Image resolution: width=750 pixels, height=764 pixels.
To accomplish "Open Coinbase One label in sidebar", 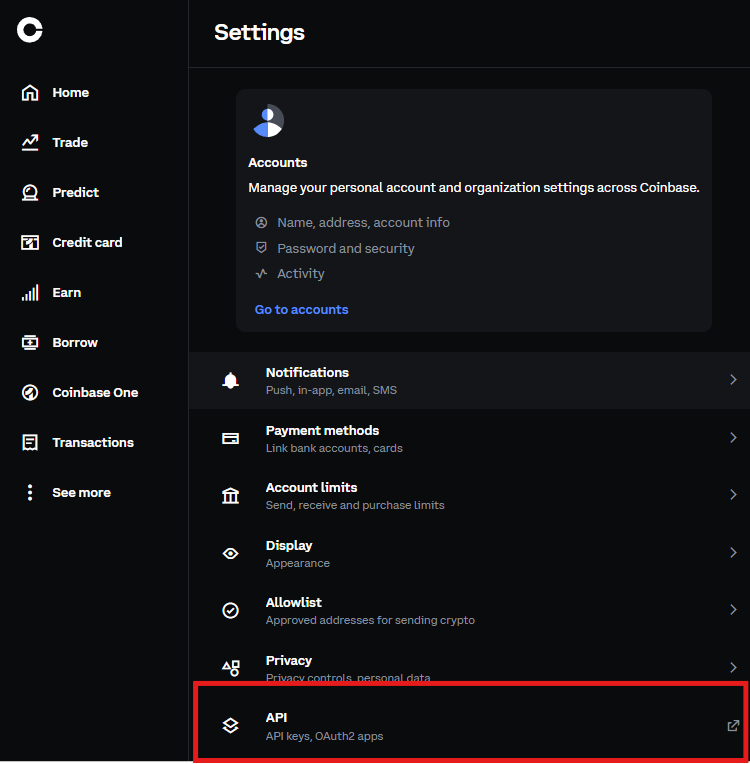I will (x=95, y=392).
